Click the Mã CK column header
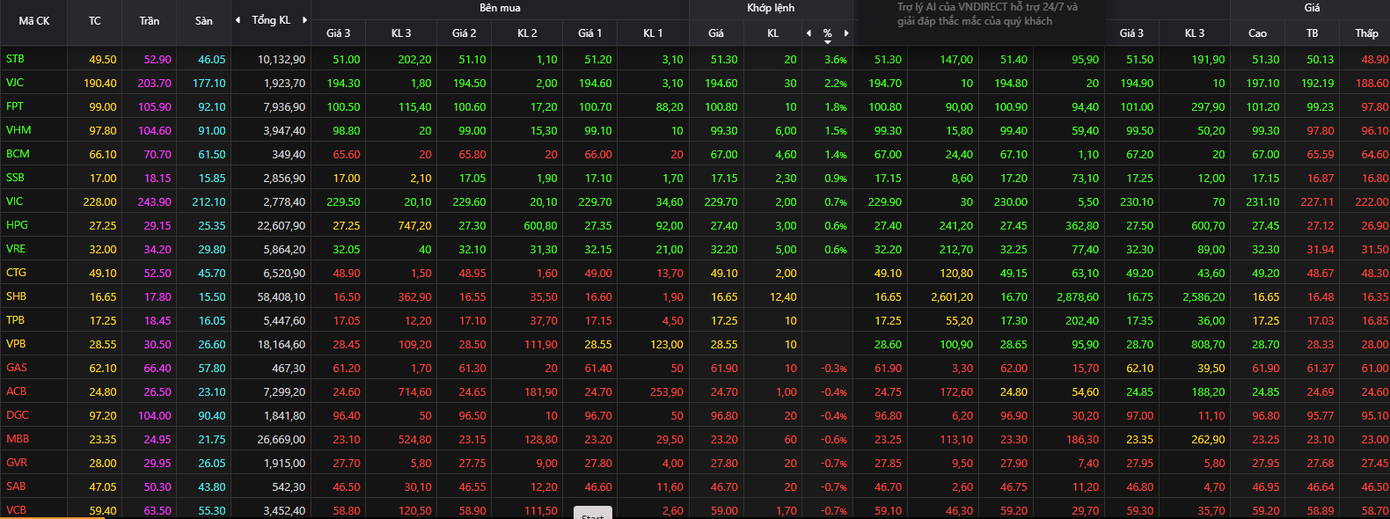Image resolution: width=1390 pixels, height=519 pixels. coord(33,20)
